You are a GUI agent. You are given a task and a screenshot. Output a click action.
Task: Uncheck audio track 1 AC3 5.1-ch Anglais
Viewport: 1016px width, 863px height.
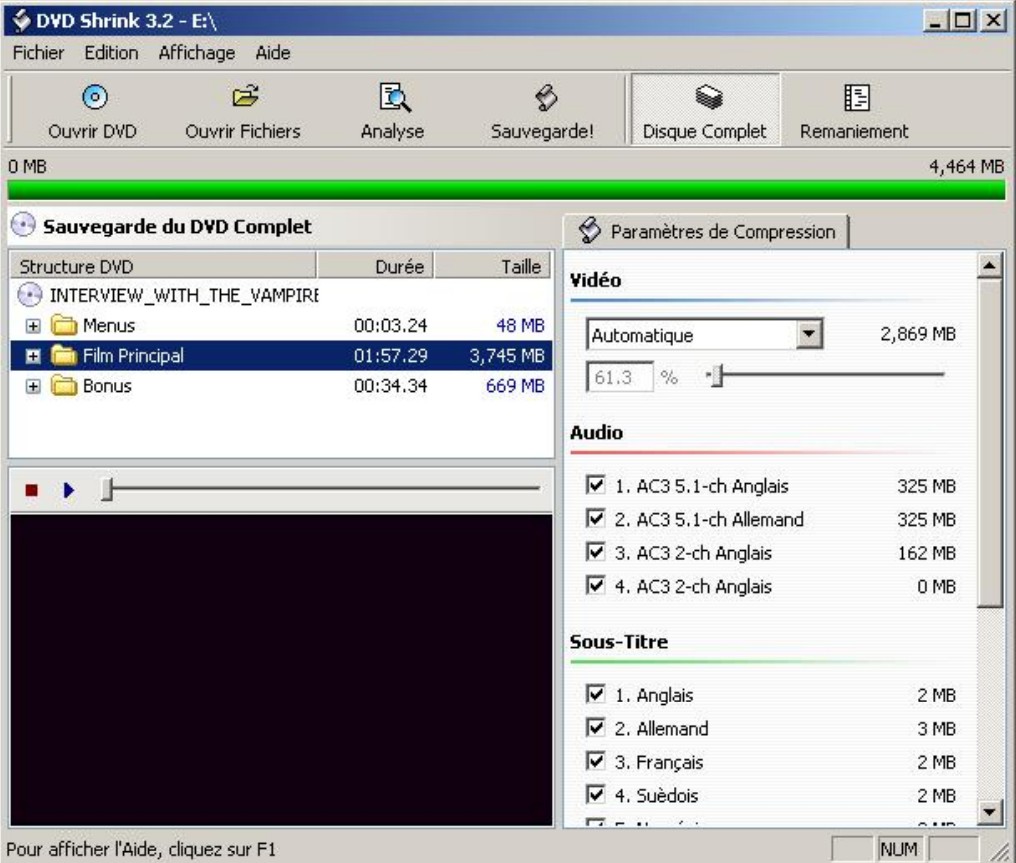pyautogui.click(x=595, y=485)
